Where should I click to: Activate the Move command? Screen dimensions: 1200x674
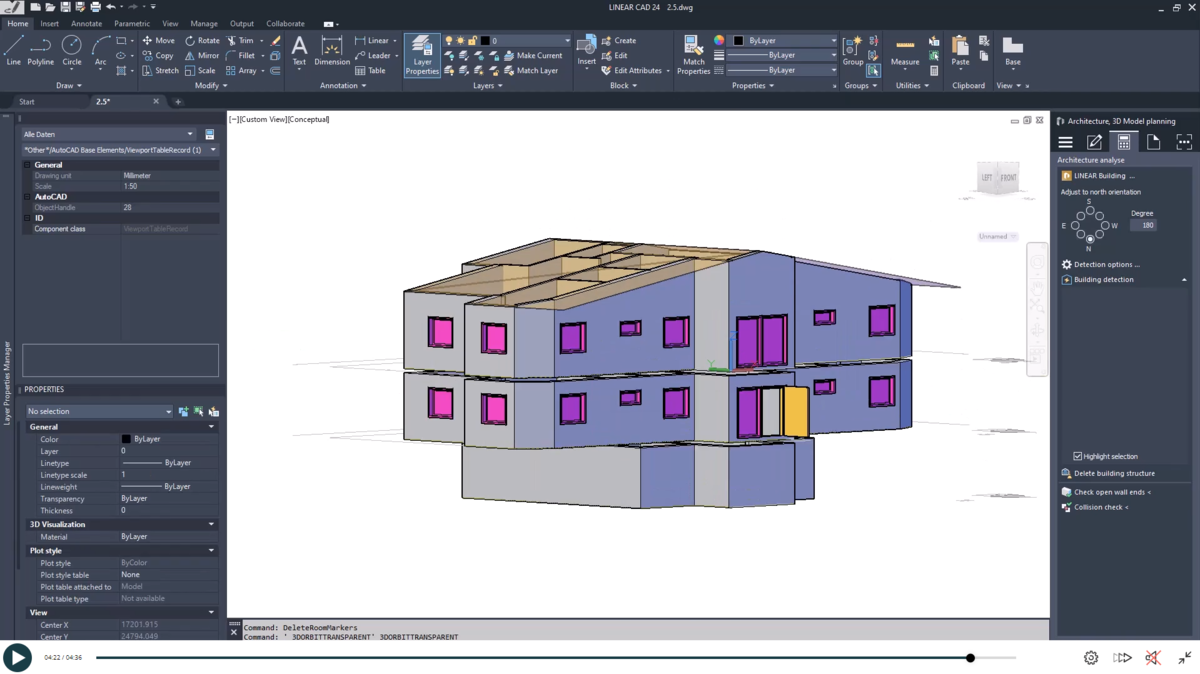[x=160, y=41]
